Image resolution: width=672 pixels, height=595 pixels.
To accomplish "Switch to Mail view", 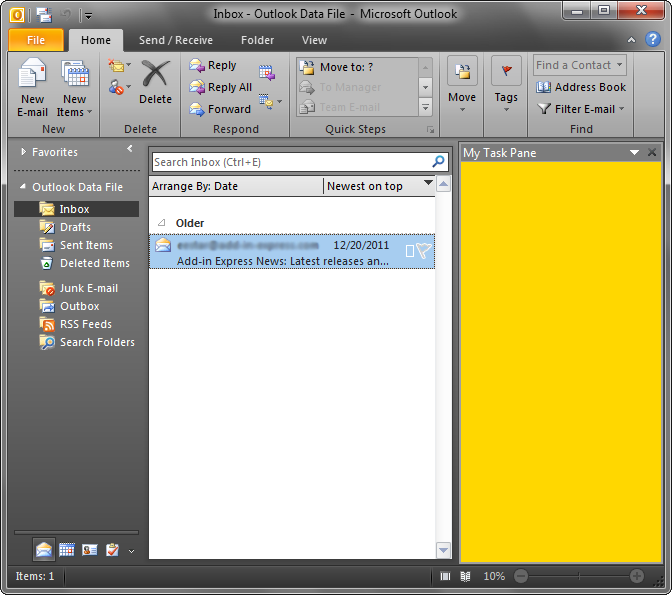I will pos(44,550).
